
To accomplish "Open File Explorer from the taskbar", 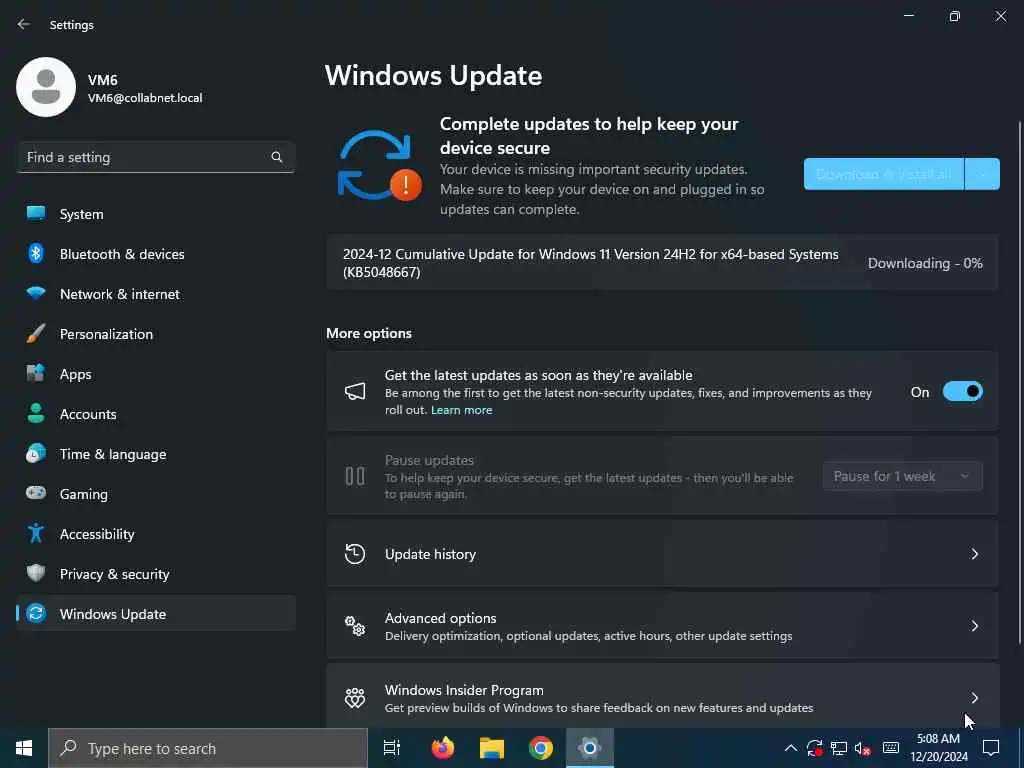I will (x=492, y=748).
